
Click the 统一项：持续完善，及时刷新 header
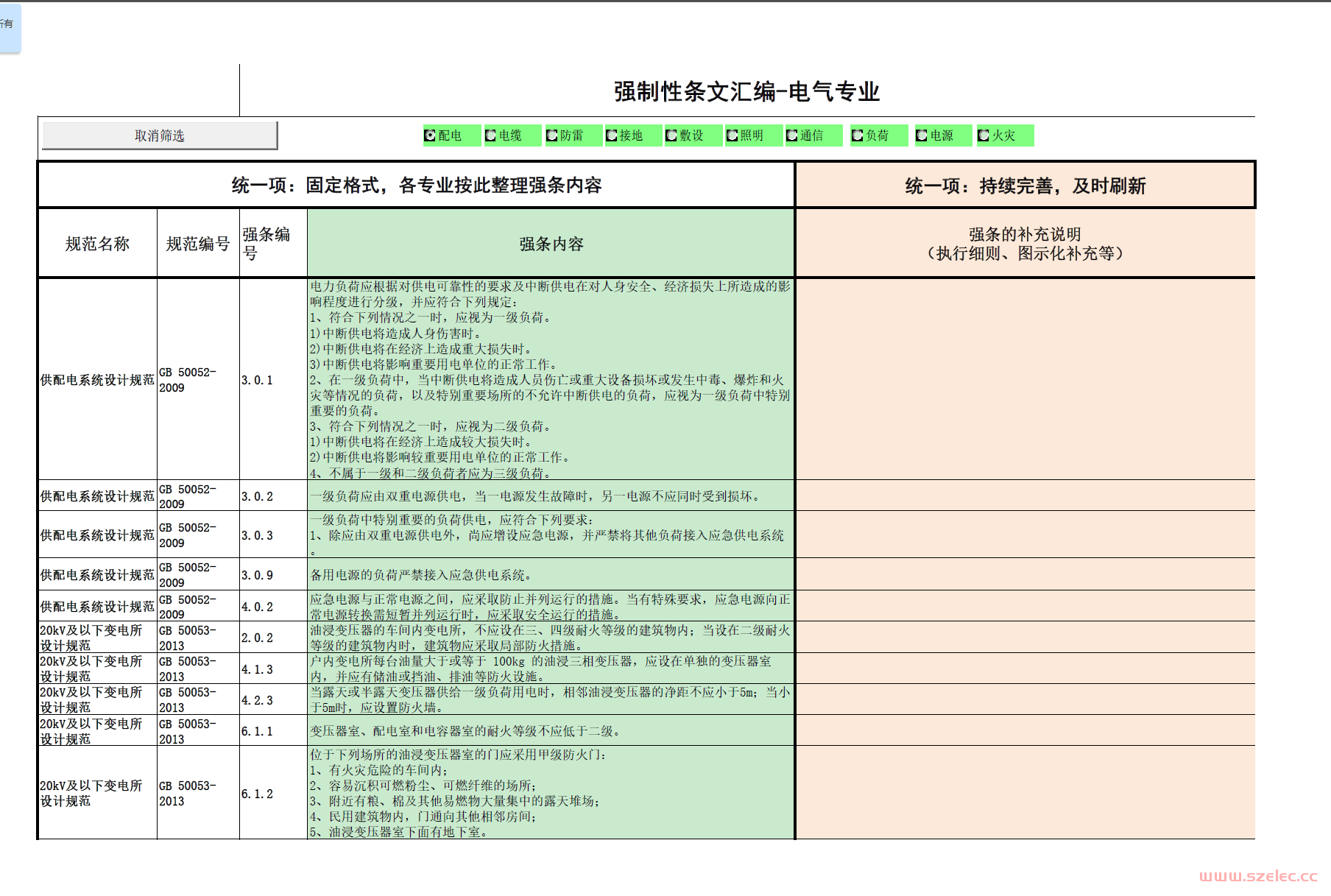1025,186
